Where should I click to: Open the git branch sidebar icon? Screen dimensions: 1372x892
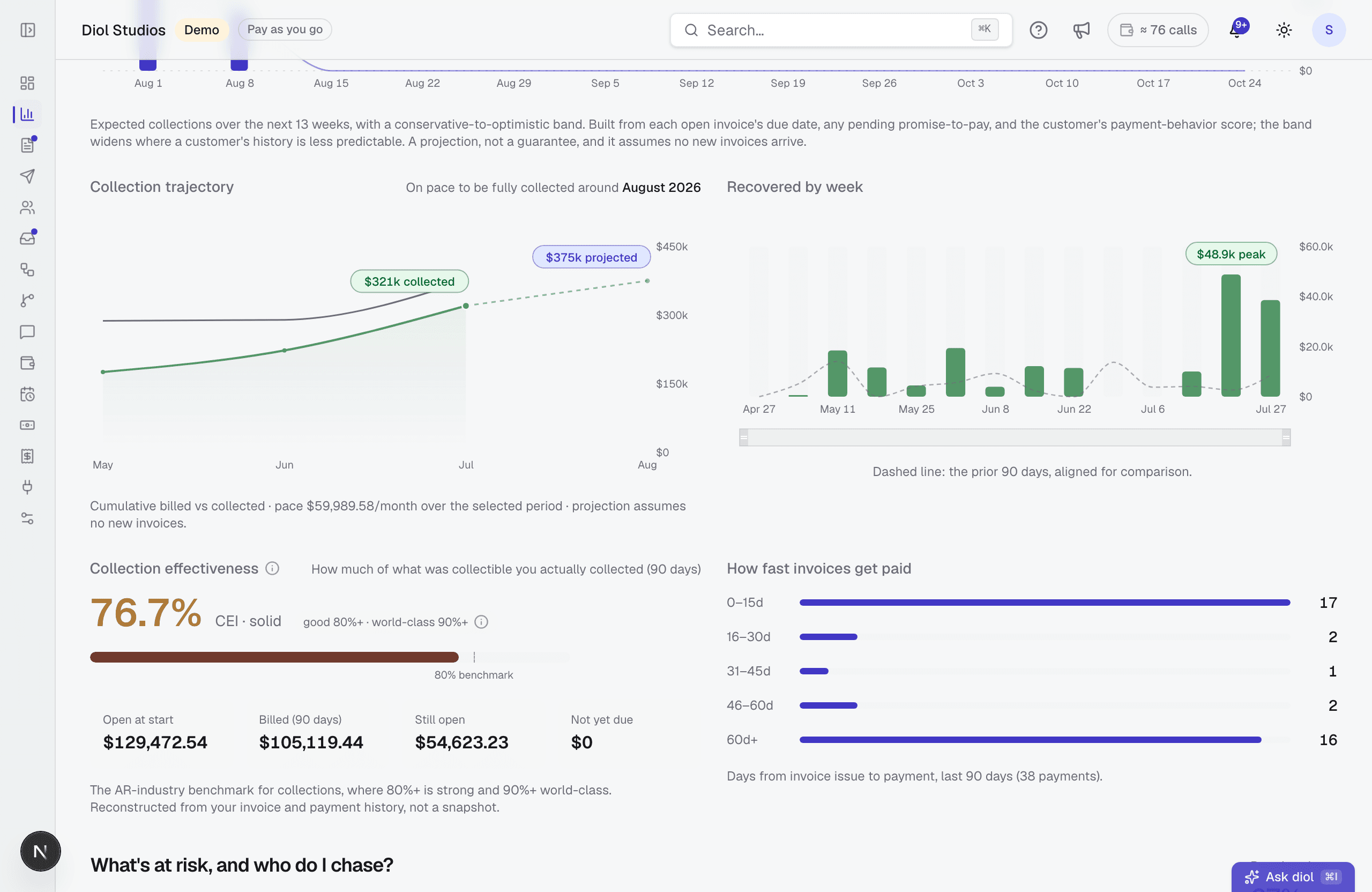[27, 300]
